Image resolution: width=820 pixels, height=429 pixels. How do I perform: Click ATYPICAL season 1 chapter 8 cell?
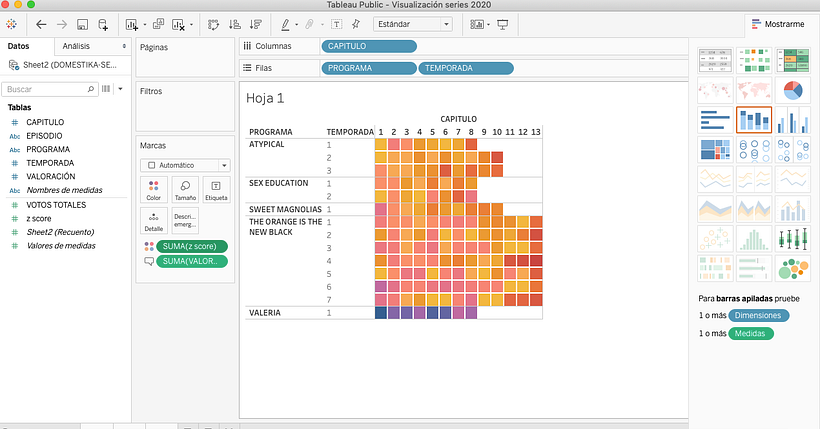coord(471,144)
